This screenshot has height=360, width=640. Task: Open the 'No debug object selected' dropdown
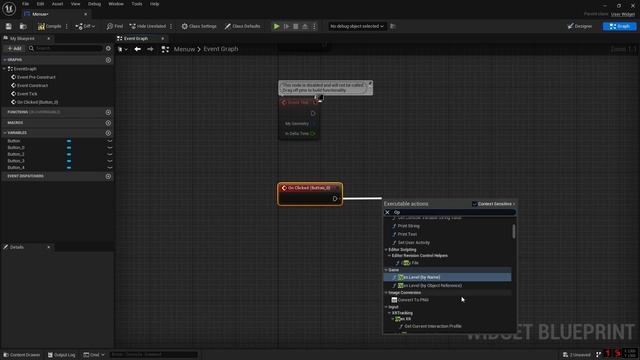[x=357, y=26]
